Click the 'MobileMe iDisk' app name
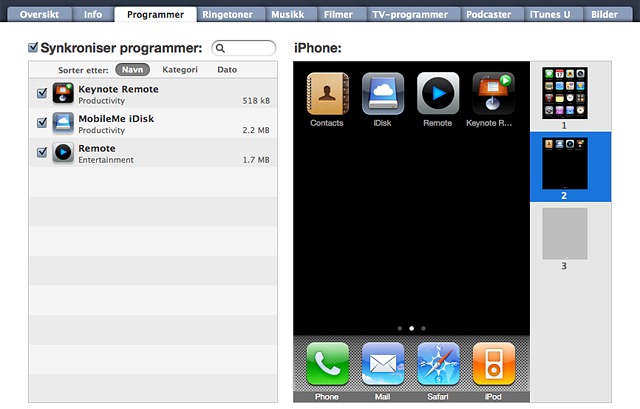 point(116,119)
